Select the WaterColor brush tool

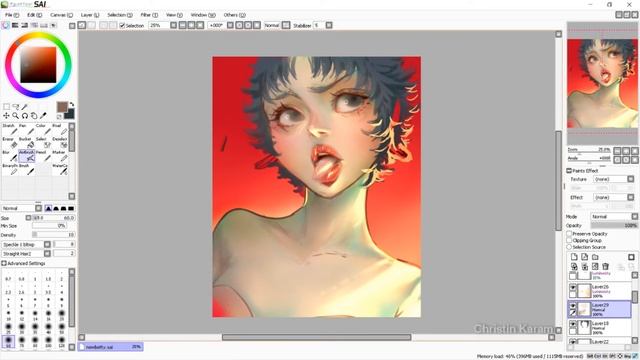60,169
